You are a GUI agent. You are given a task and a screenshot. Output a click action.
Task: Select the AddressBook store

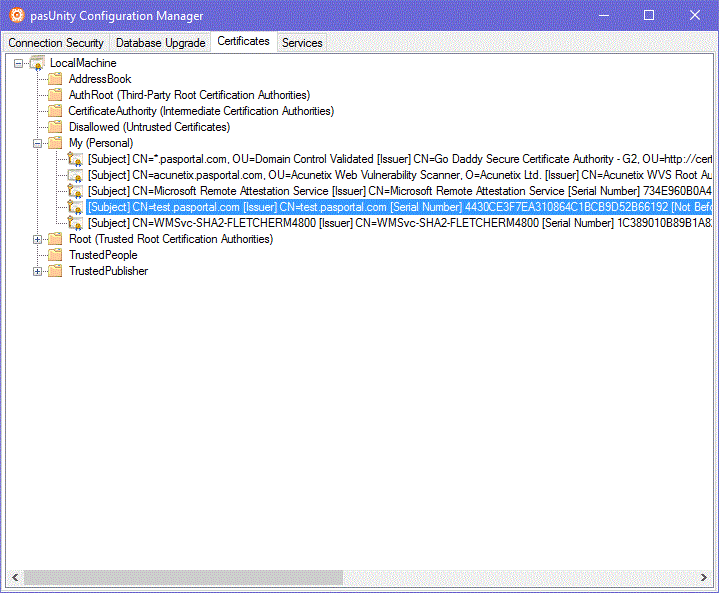pyautogui.click(x=100, y=79)
